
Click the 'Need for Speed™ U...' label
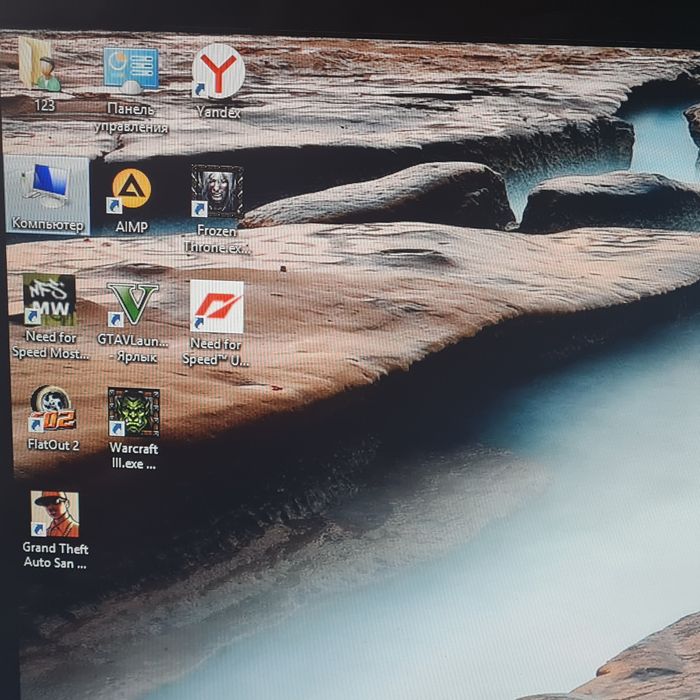tap(216, 352)
